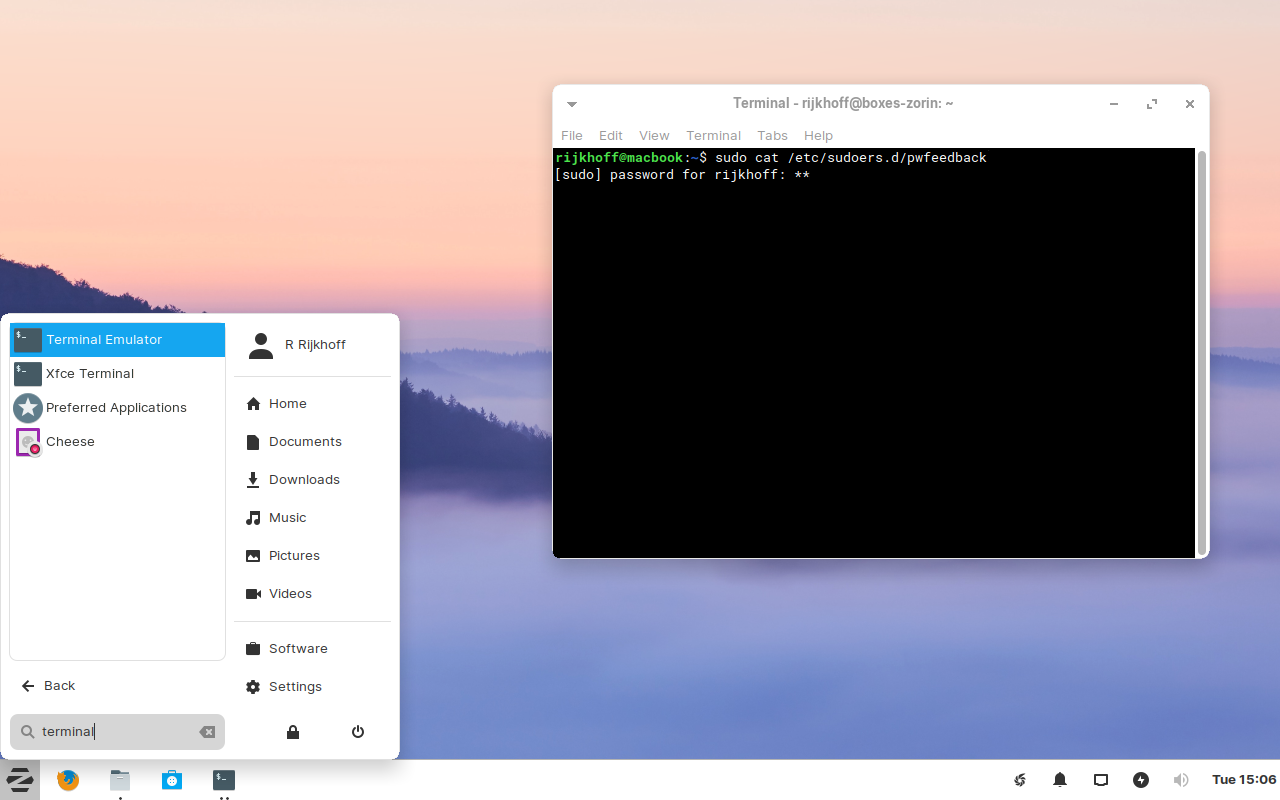Open the View menu in the Terminal window

click(x=654, y=136)
